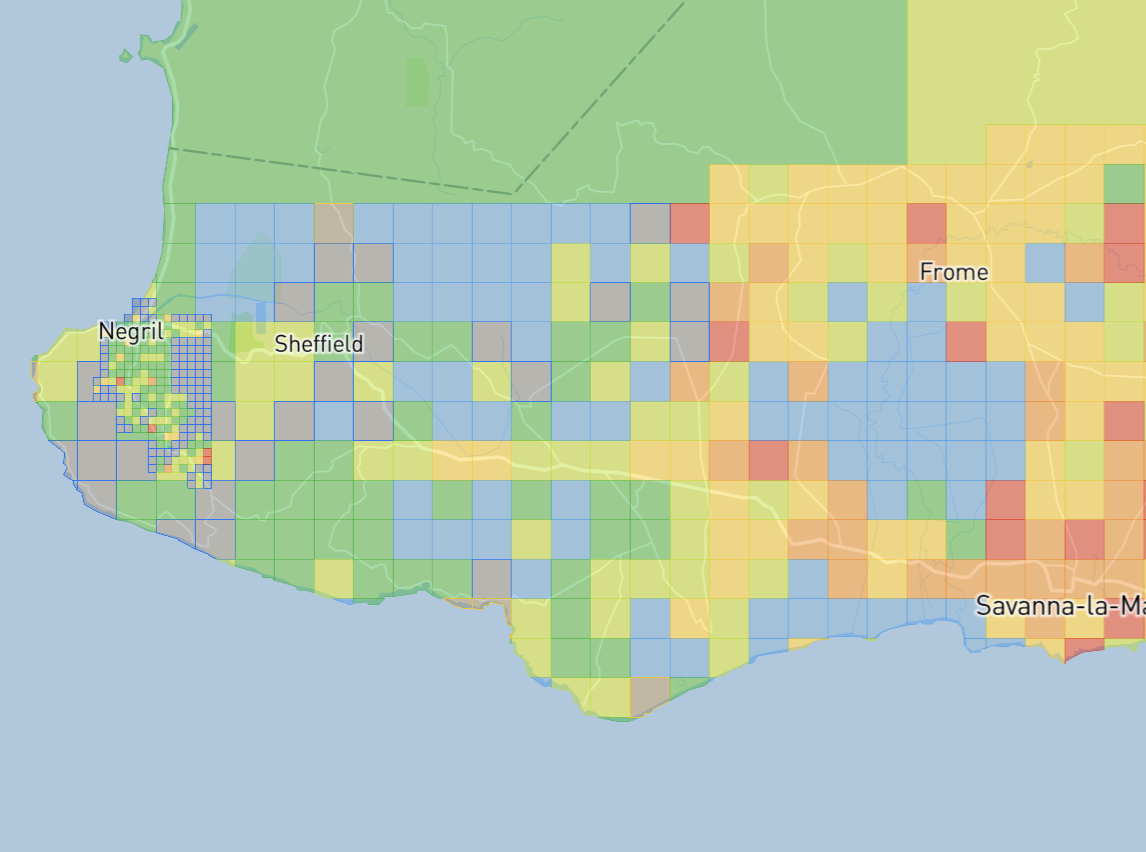Click the dashed boundary line in the north
1146x852 pixels.
tap(340, 170)
